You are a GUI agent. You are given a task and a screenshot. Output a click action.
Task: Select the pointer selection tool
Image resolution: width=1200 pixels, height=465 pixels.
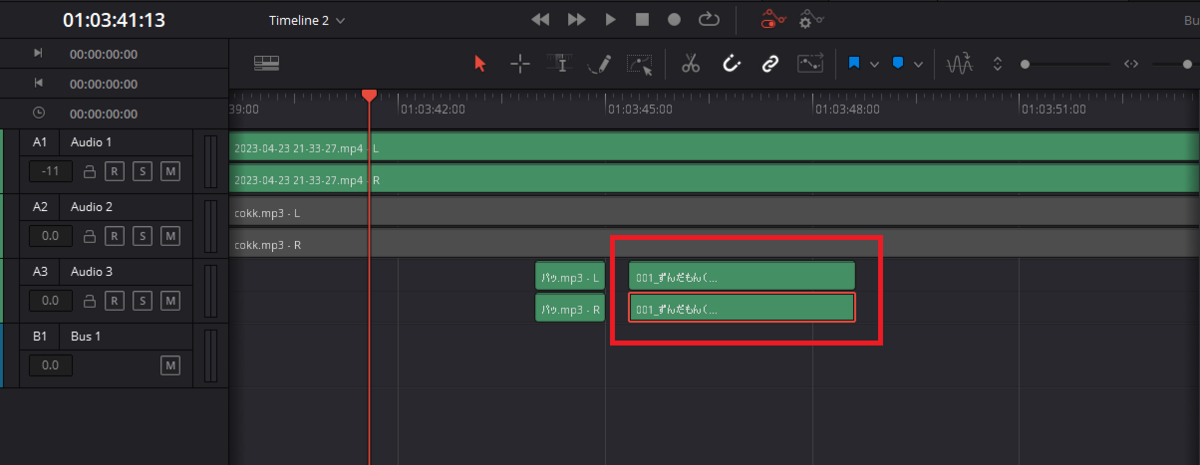pos(480,64)
